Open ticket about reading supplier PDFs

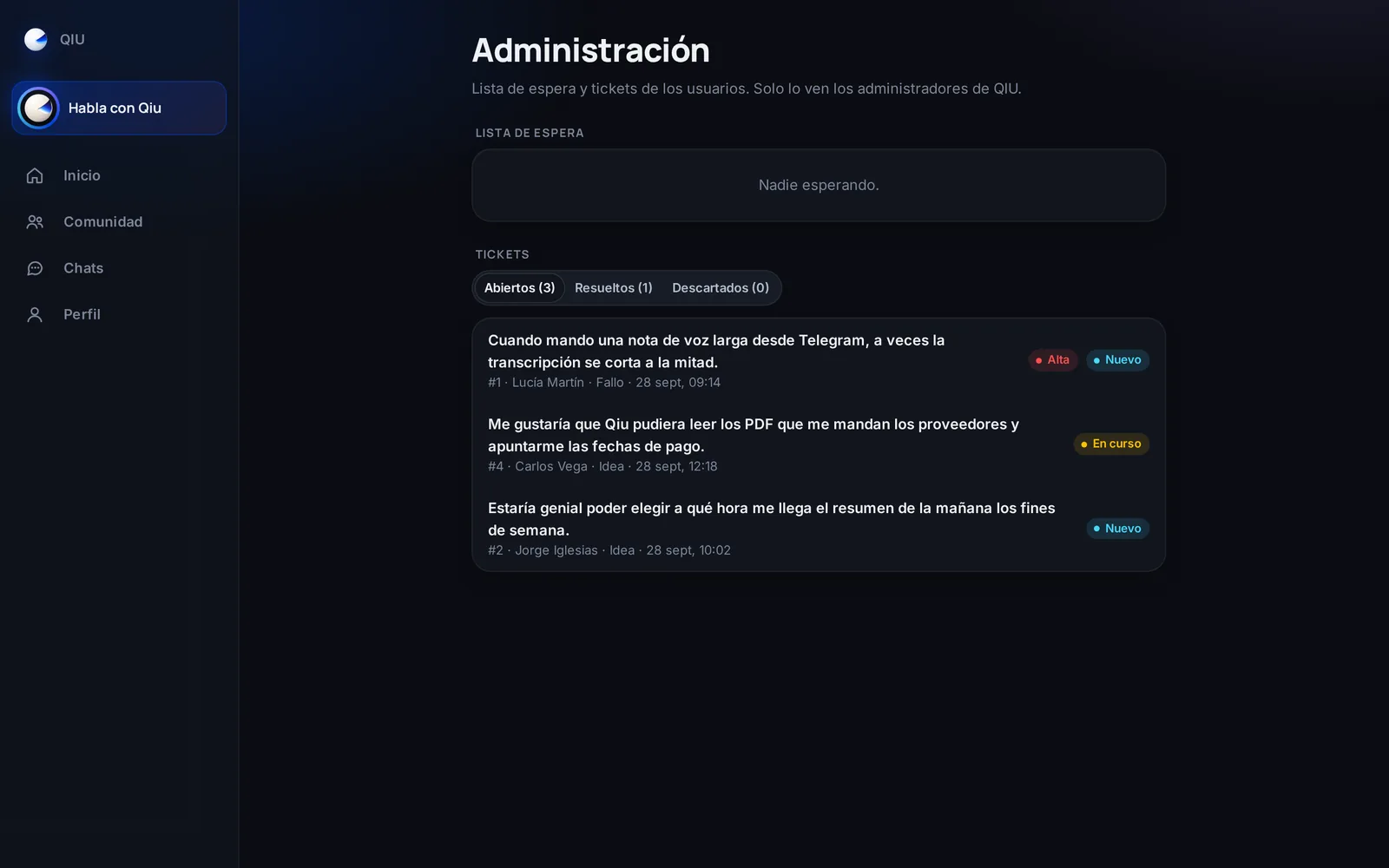(x=818, y=444)
